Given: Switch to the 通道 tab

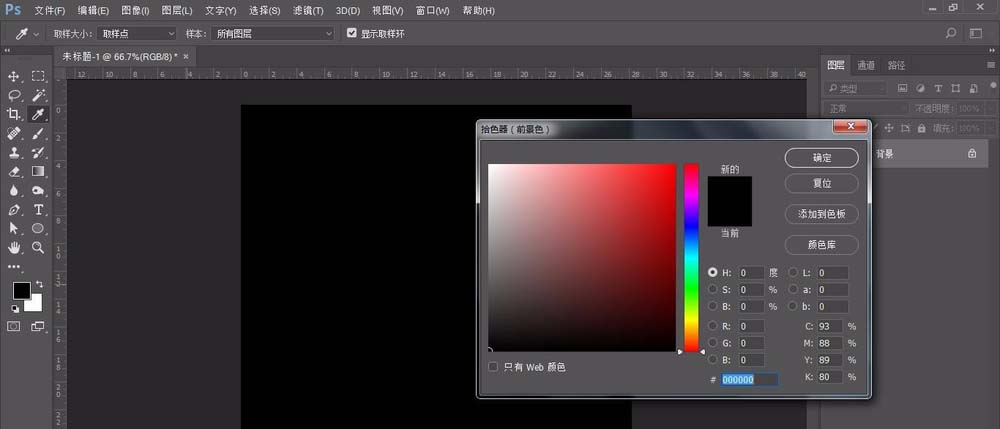Looking at the screenshot, I should tap(866, 65).
